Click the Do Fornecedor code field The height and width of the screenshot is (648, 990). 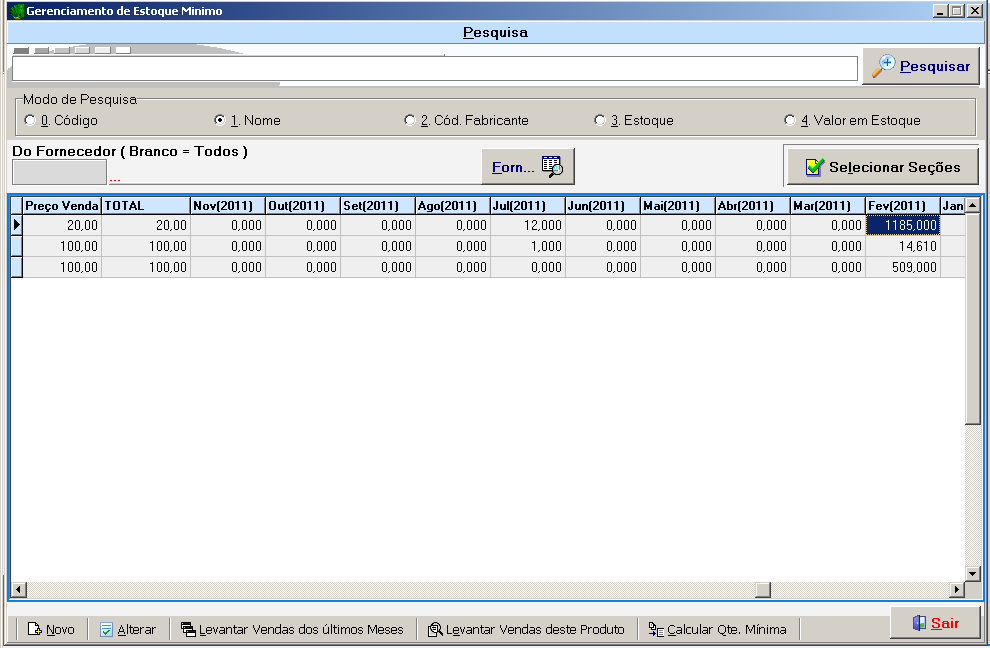[x=58, y=172]
